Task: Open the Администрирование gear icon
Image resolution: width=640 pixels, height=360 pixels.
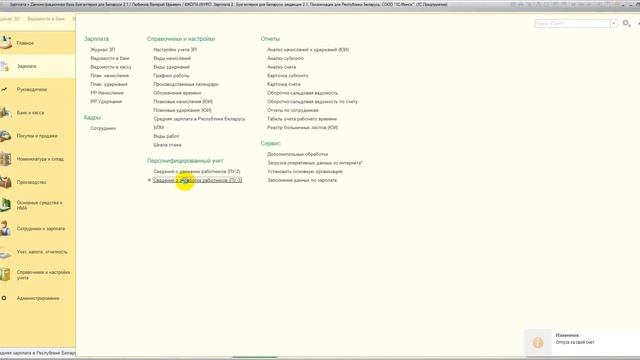Action: click(x=4, y=298)
